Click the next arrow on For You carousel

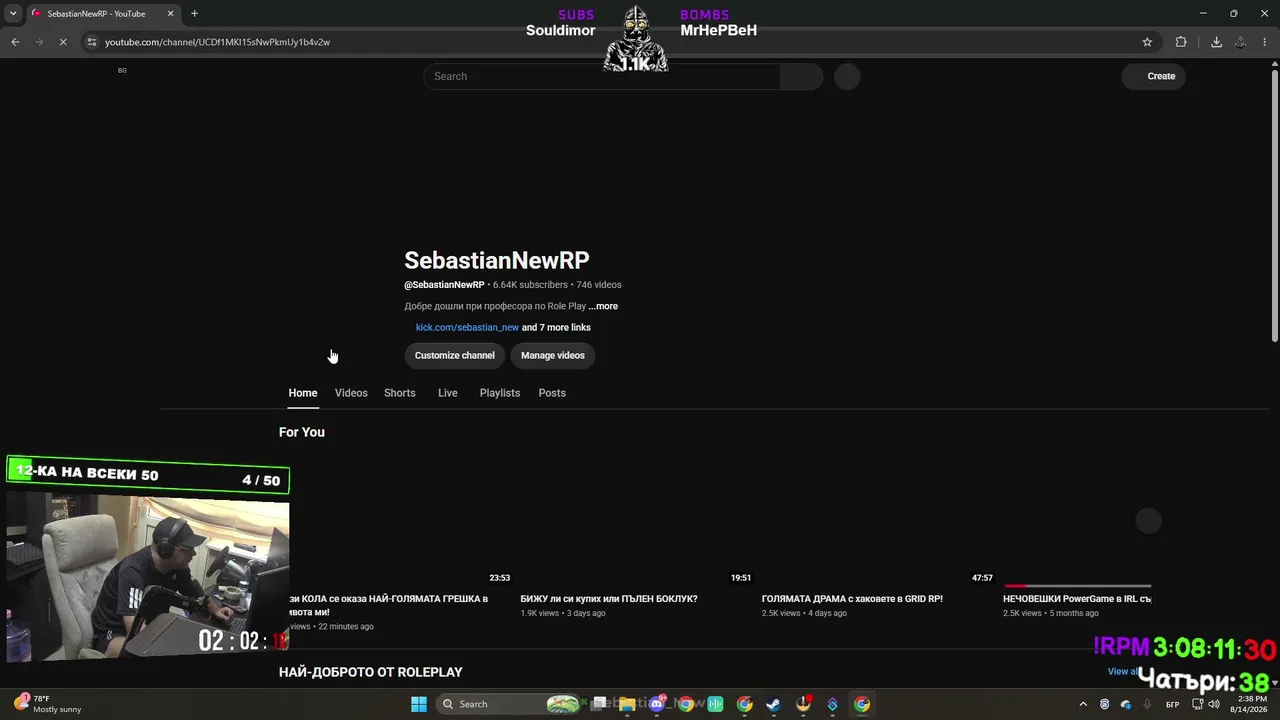(x=1148, y=520)
